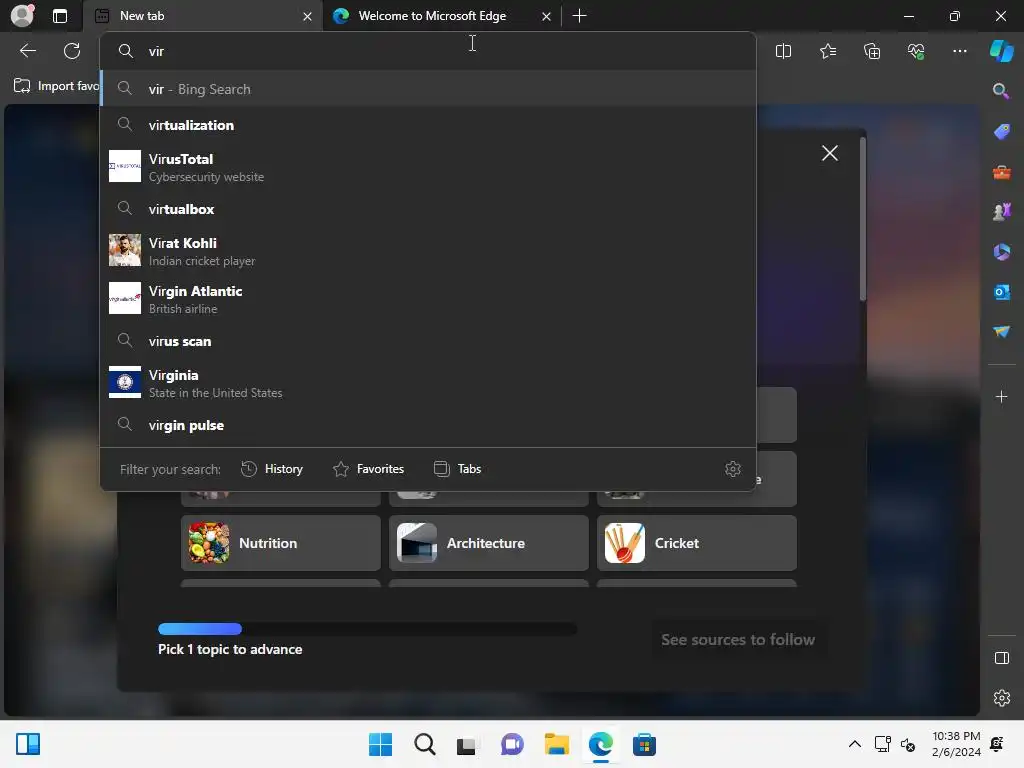Click the taskbar Edge browser icon
The image size is (1024, 768).
point(600,744)
